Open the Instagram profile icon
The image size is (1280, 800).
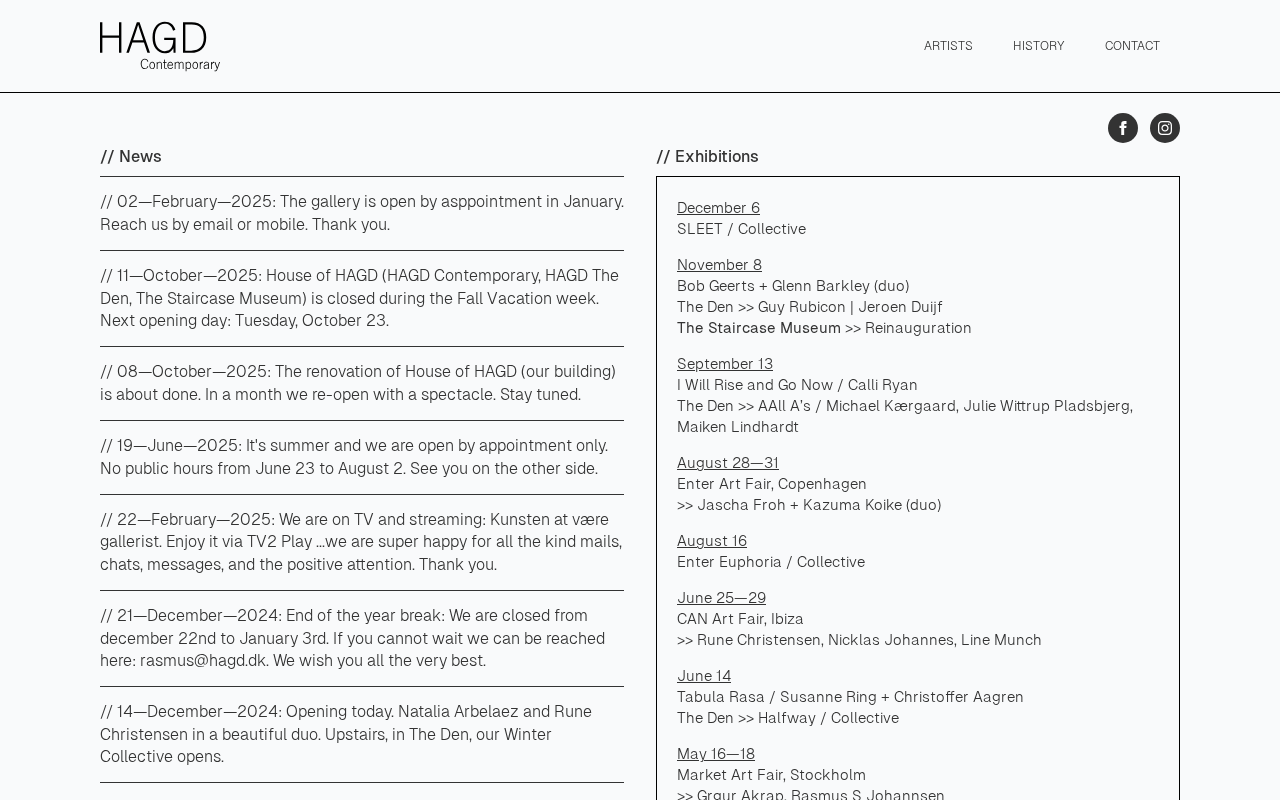click(x=1164, y=128)
